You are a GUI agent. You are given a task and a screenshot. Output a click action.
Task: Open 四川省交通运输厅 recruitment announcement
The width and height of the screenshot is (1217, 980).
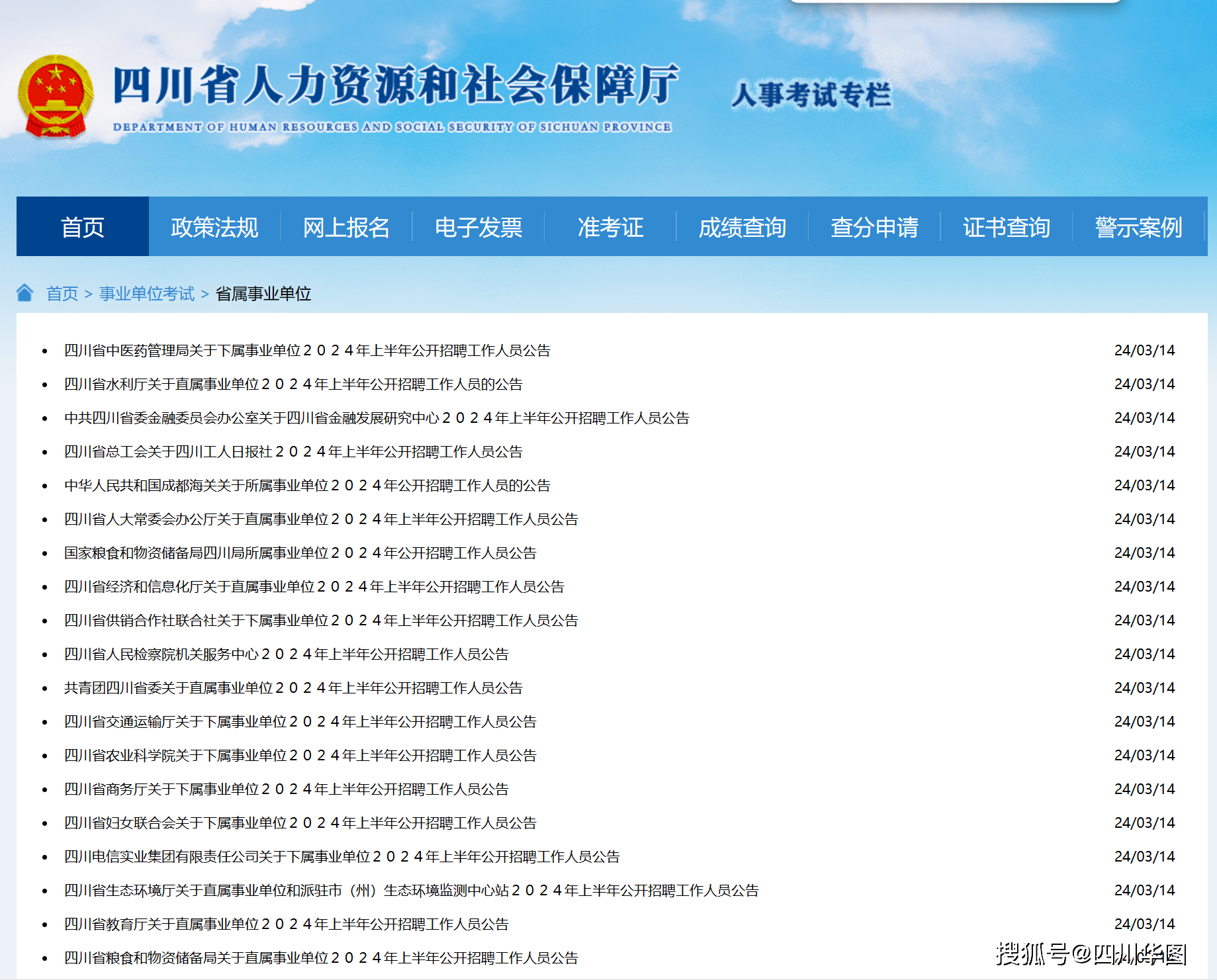pyautogui.click(x=300, y=721)
